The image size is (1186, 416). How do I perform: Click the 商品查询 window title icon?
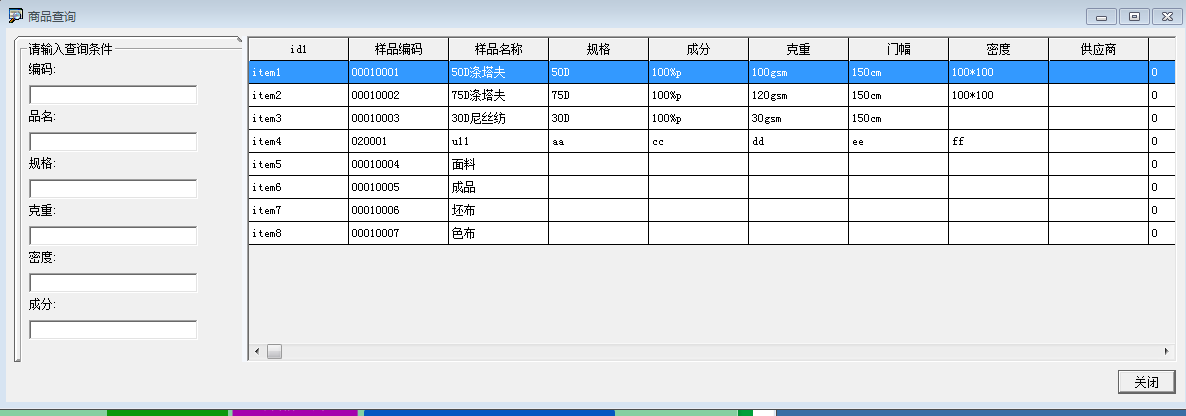tap(15, 15)
